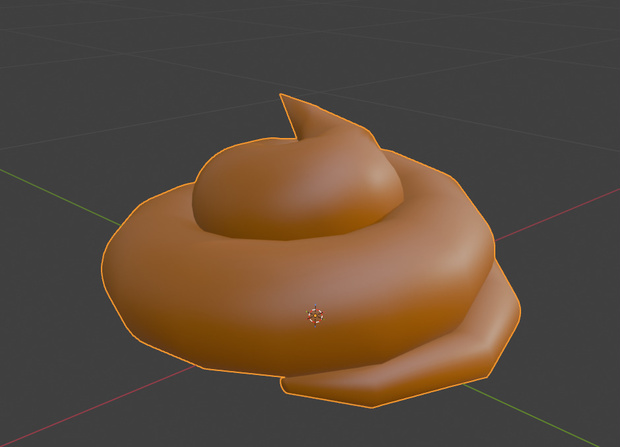Click the pointed tip of the swirl
Viewport: 620px width, 447px height.
pyautogui.click(x=282, y=96)
